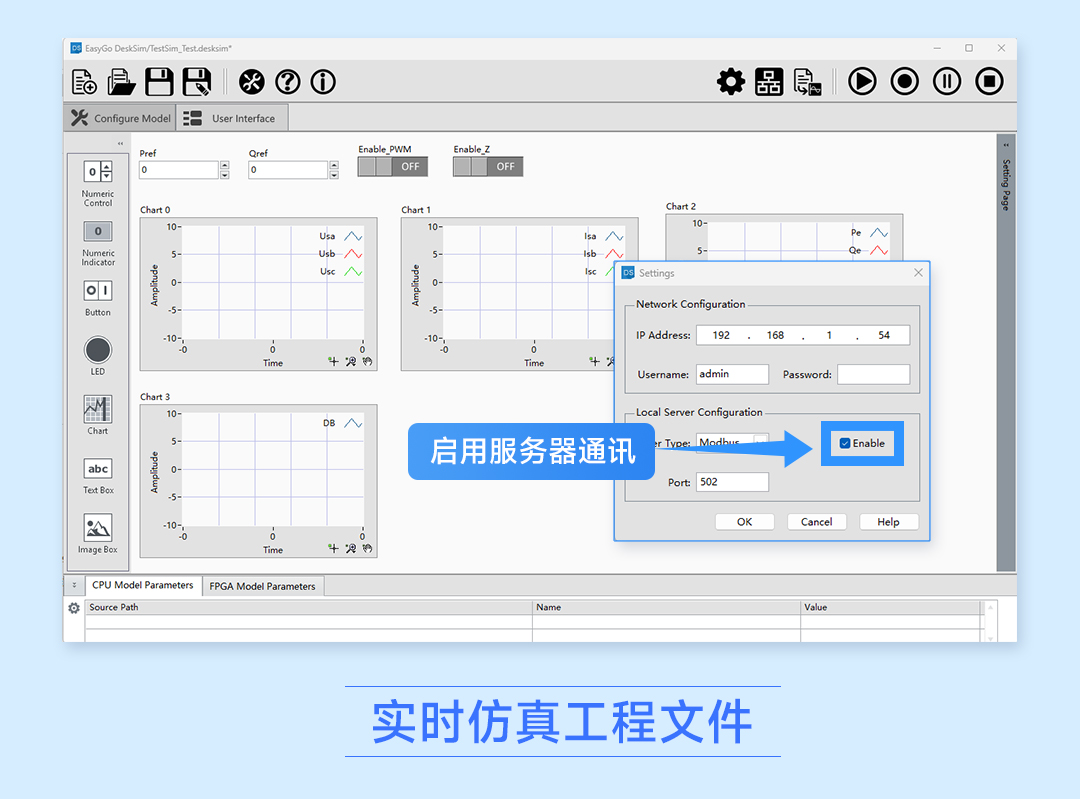
Task: Select the Chart widget in palette
Action: (x=98, y=415)
